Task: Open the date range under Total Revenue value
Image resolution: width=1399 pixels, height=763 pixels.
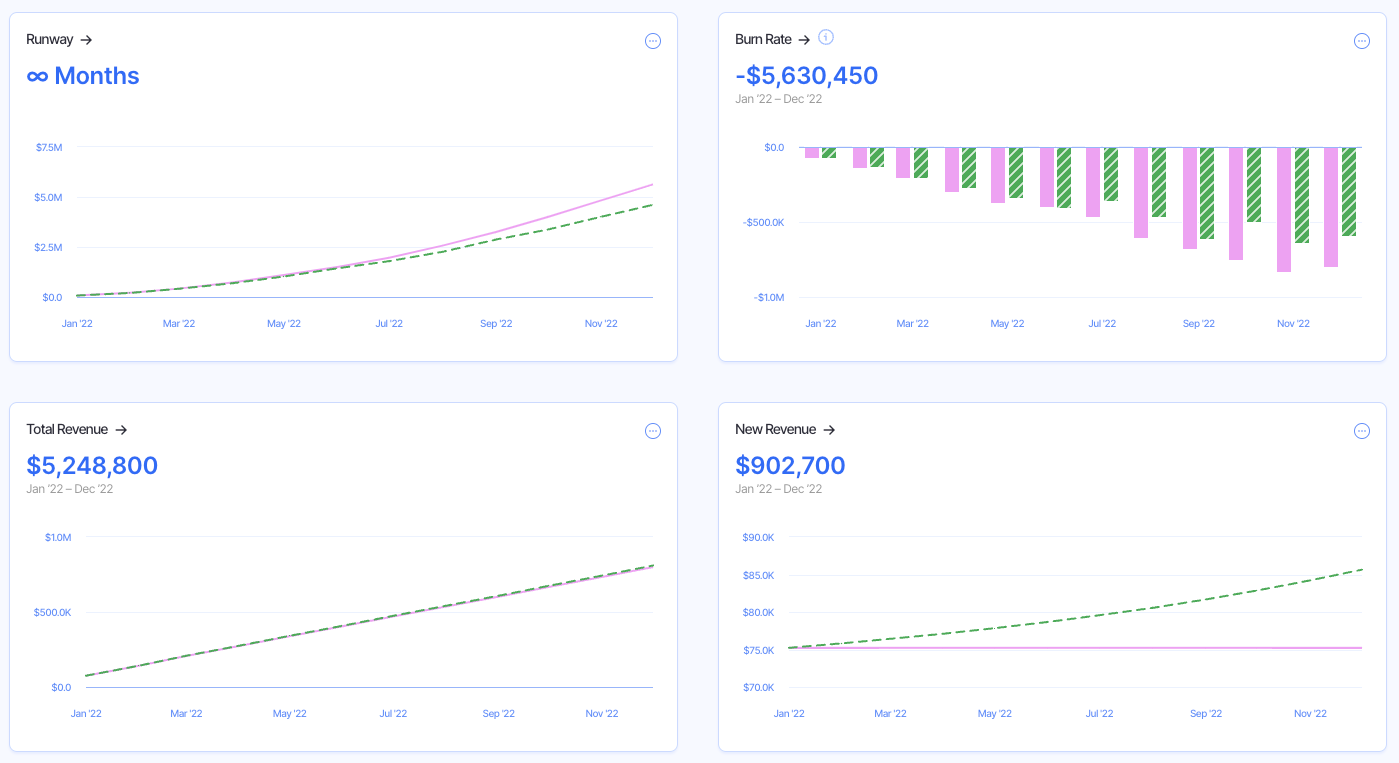Action: point(69,489)
